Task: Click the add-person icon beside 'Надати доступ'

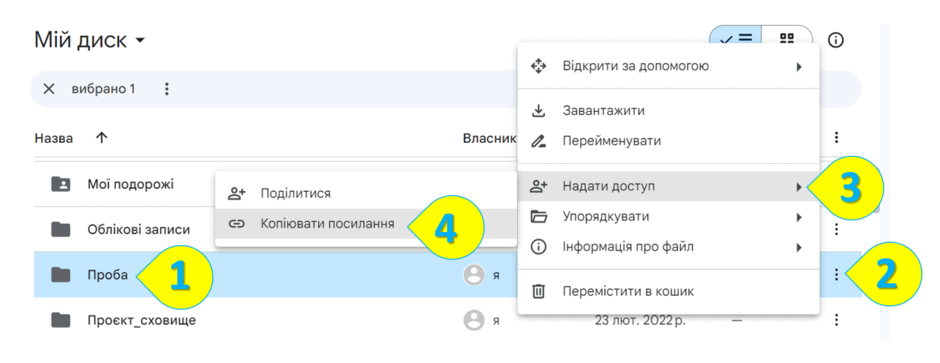Action: [x=538, y=186]
